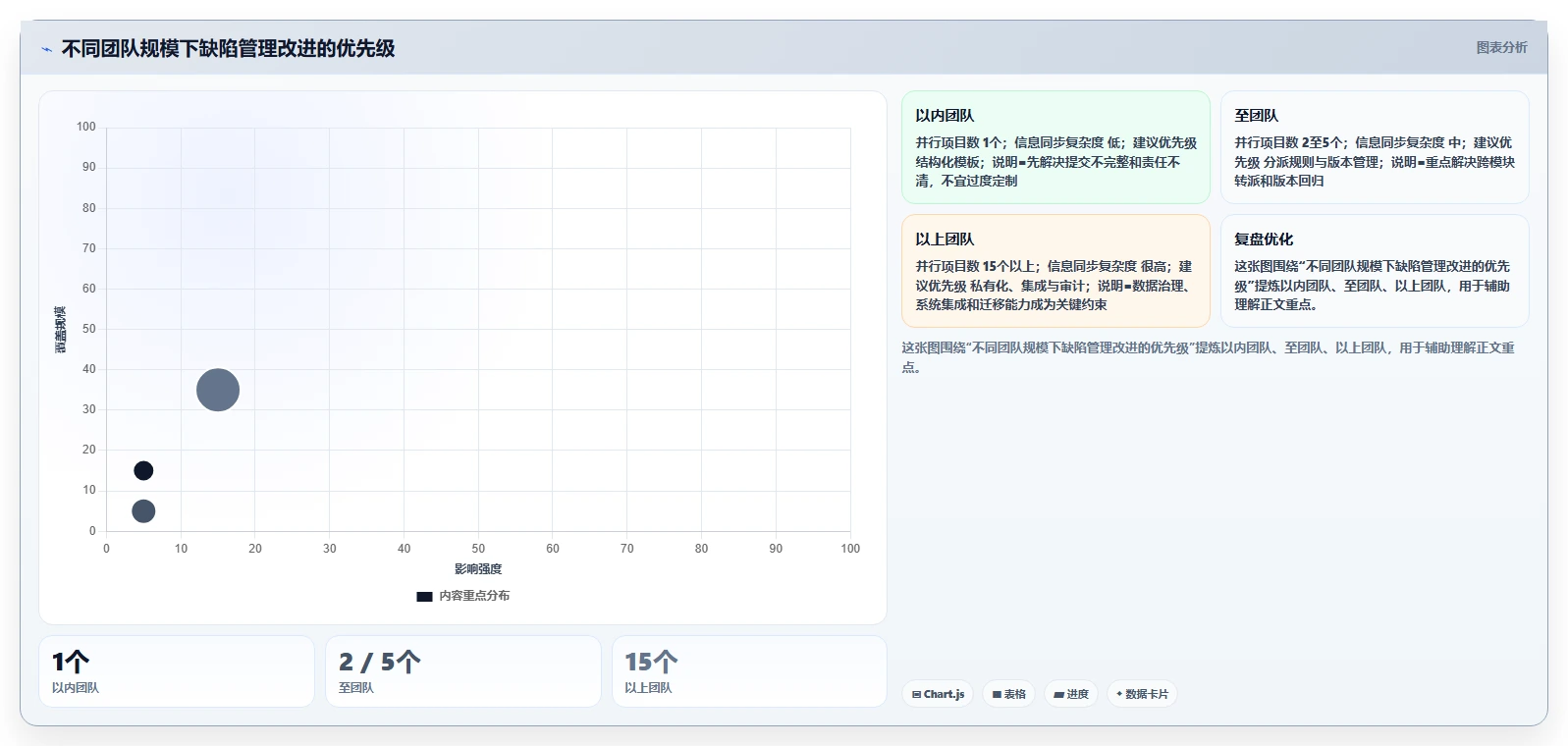Click the 表格 tag icon
The width and height of the screenshot is (1568, 746).
pos(997,694)
